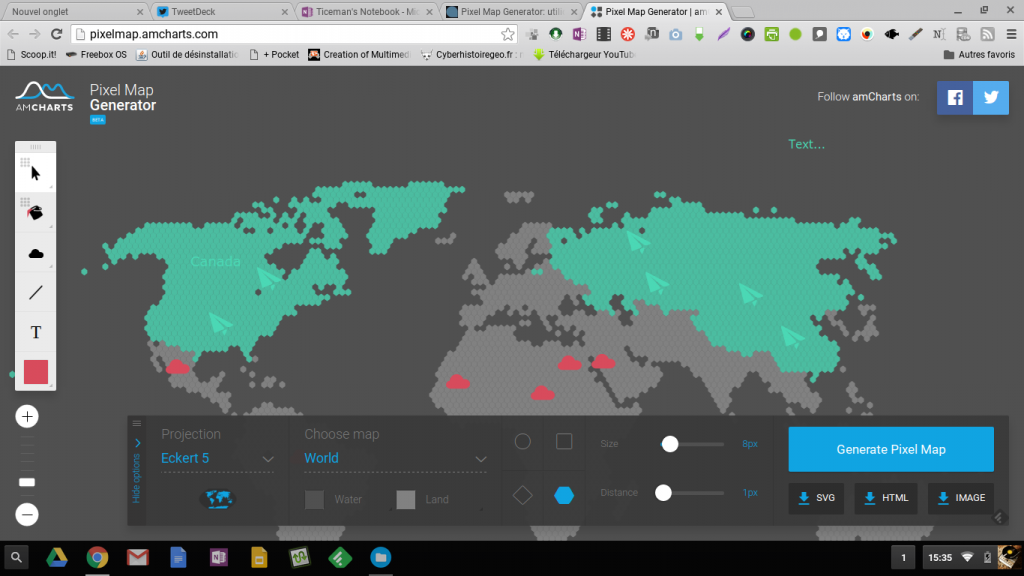This screenshot has width=1024, height=576.
Task: Select the paint bucket fill tool
Action: click(x=36, y=213)
